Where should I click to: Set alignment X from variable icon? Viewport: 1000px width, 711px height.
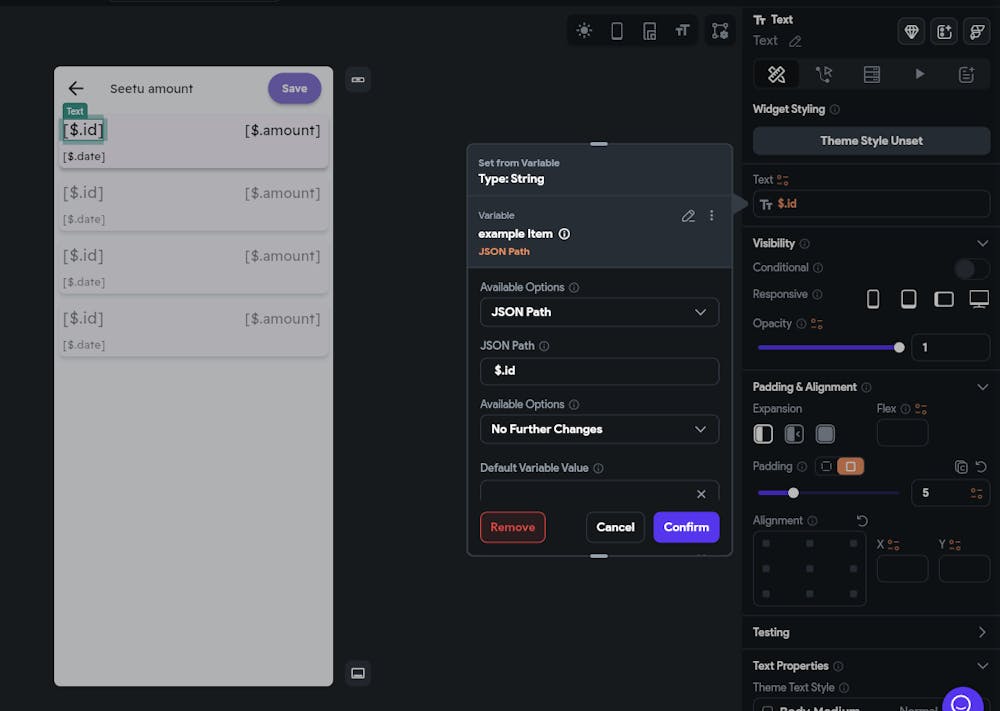(893, 545)
